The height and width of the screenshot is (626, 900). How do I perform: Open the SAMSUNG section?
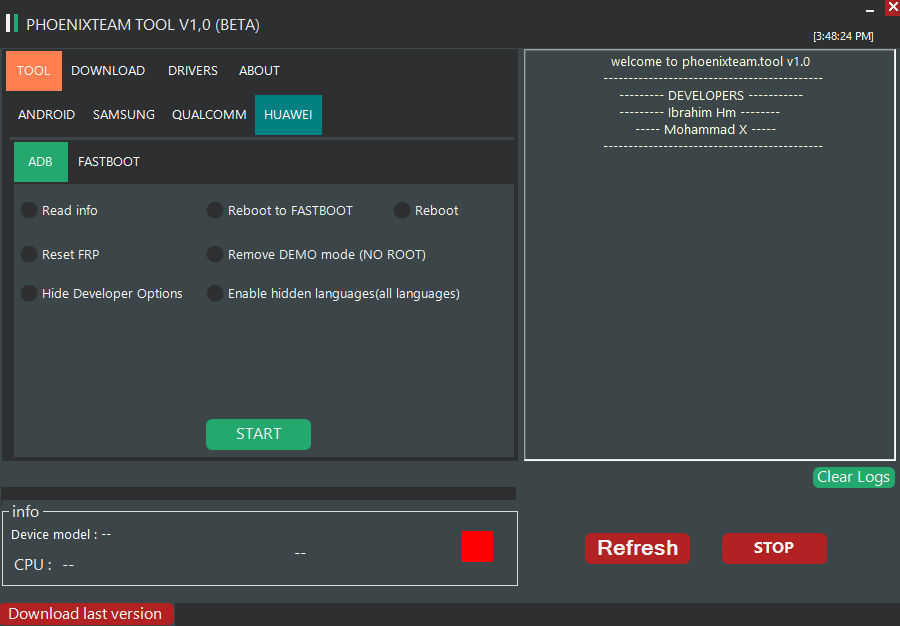(124, 115)
